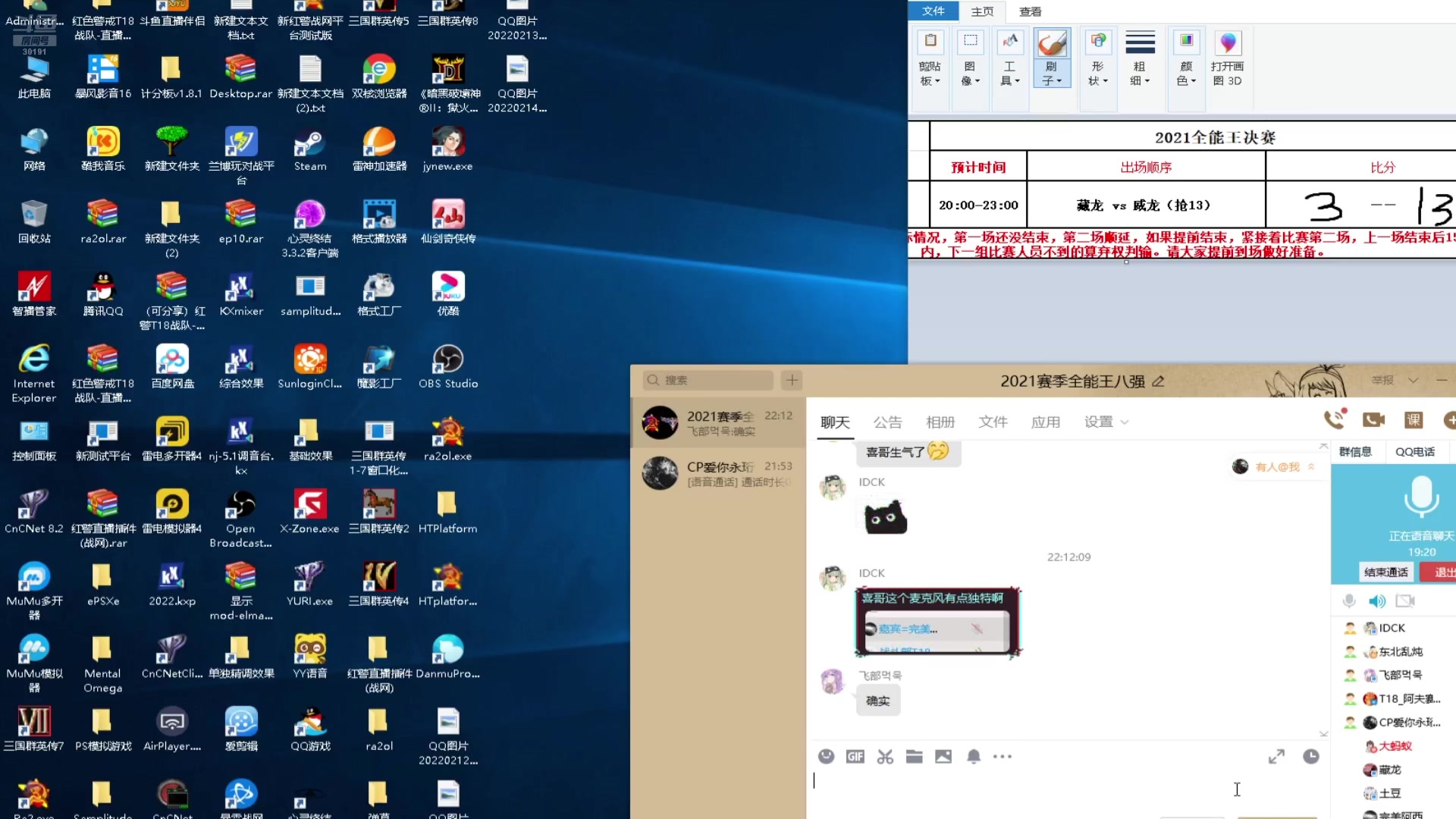This screenshot has height=819, width=1456.
Task: Open YY语音 desktop shortcut
Action: [310, 656]
